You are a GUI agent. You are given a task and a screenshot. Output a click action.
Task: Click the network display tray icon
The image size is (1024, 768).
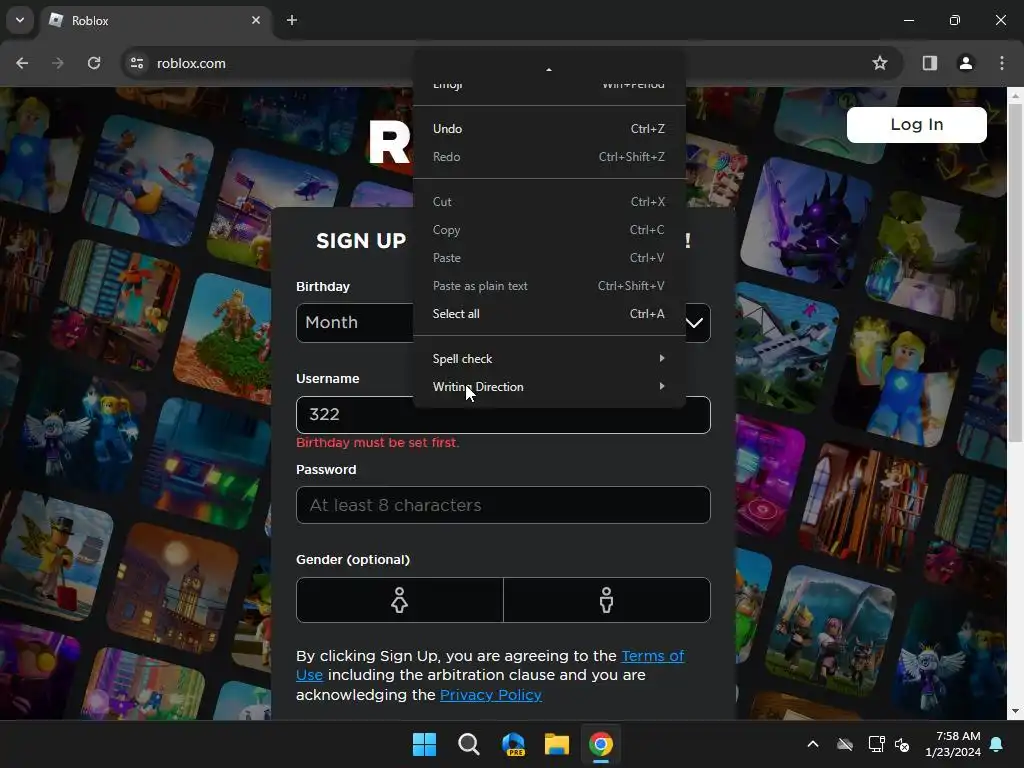pyautogui.click(x=876, y=744)
